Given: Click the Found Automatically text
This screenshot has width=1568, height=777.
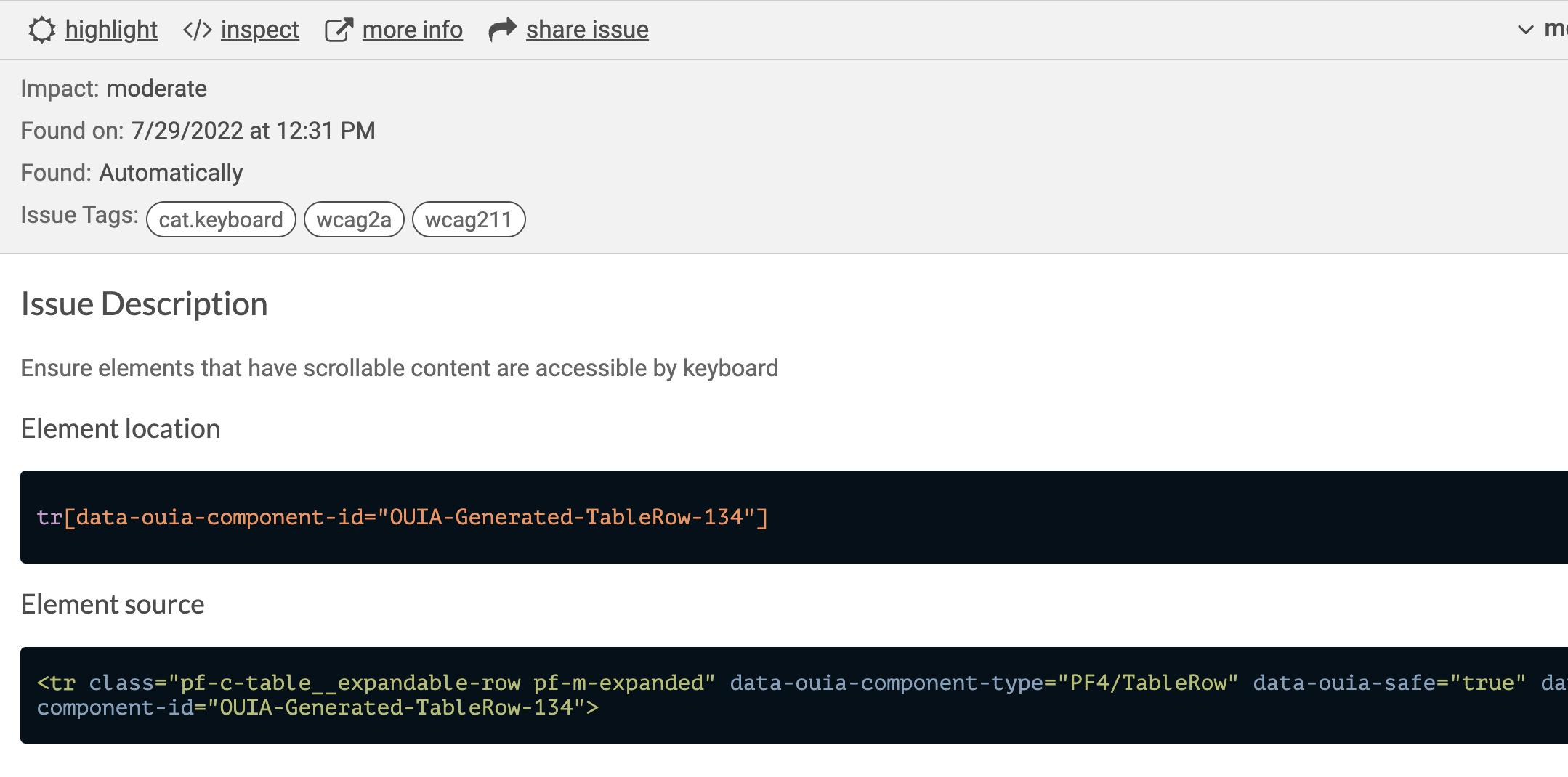Looking at the screenshot, I should (132, 173).
